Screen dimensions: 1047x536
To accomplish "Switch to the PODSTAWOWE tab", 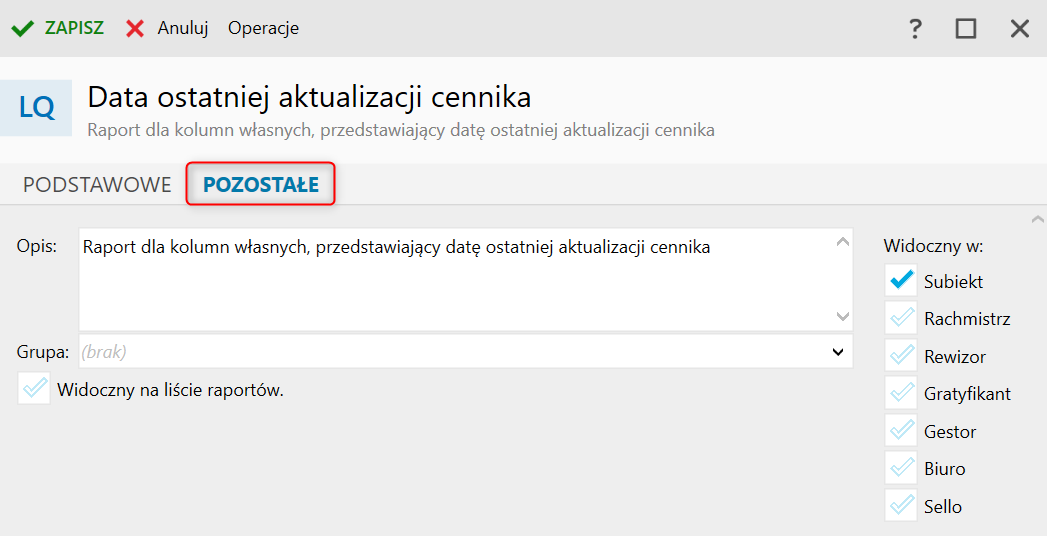I will click(97, 185).
